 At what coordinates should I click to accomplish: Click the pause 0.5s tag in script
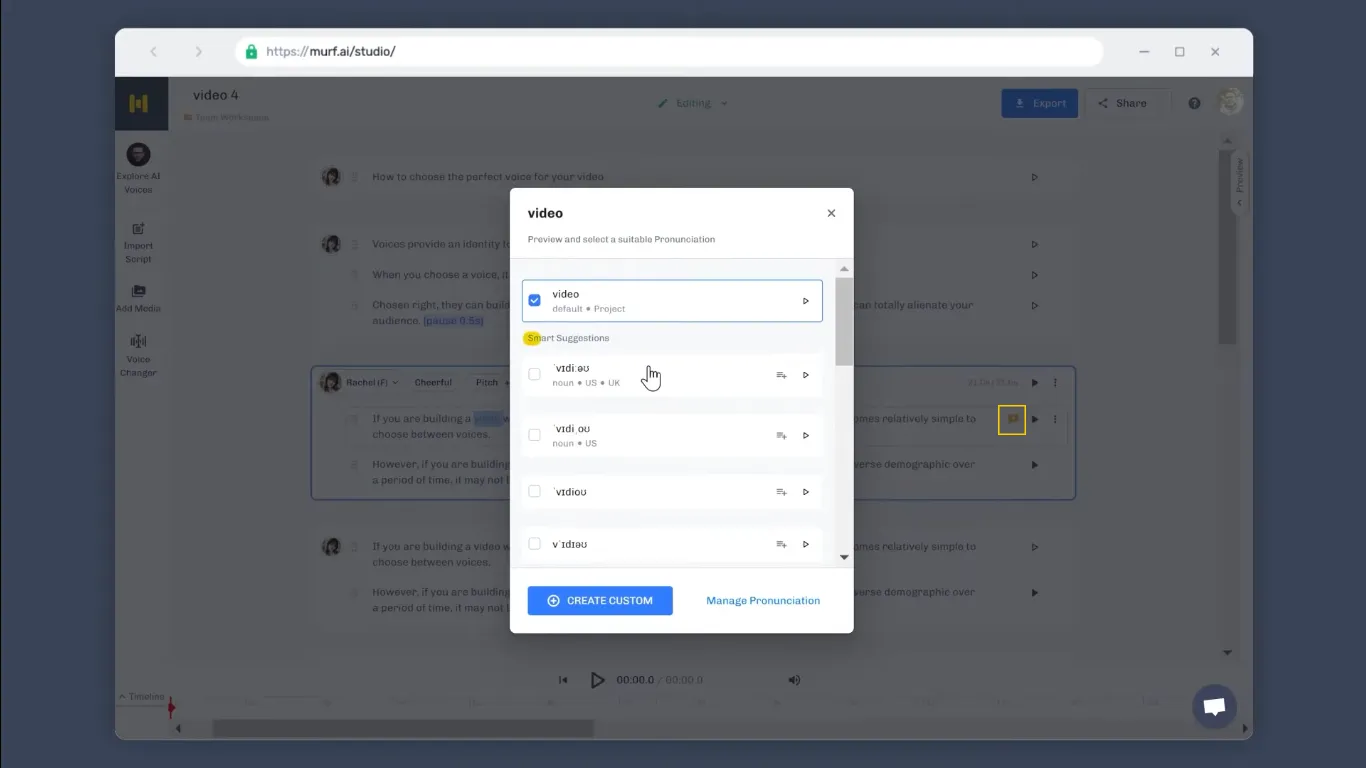pos(453,321)
